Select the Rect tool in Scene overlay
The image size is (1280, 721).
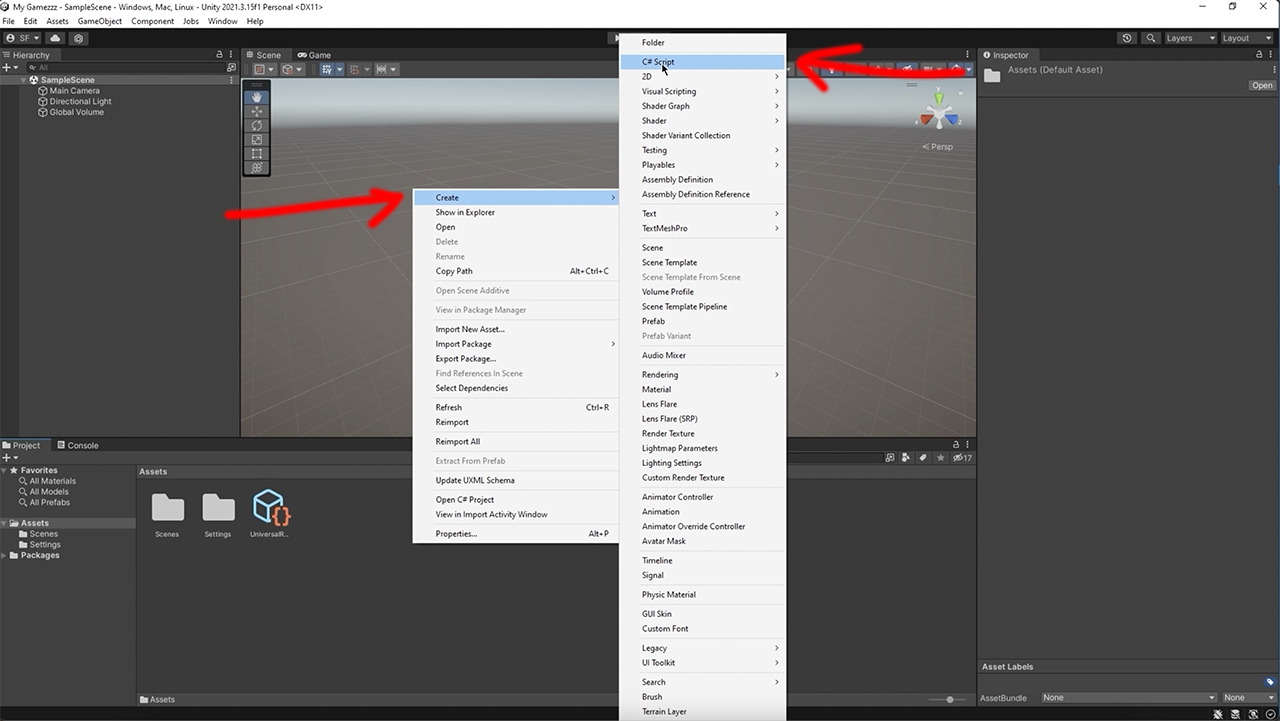point(257,154)
